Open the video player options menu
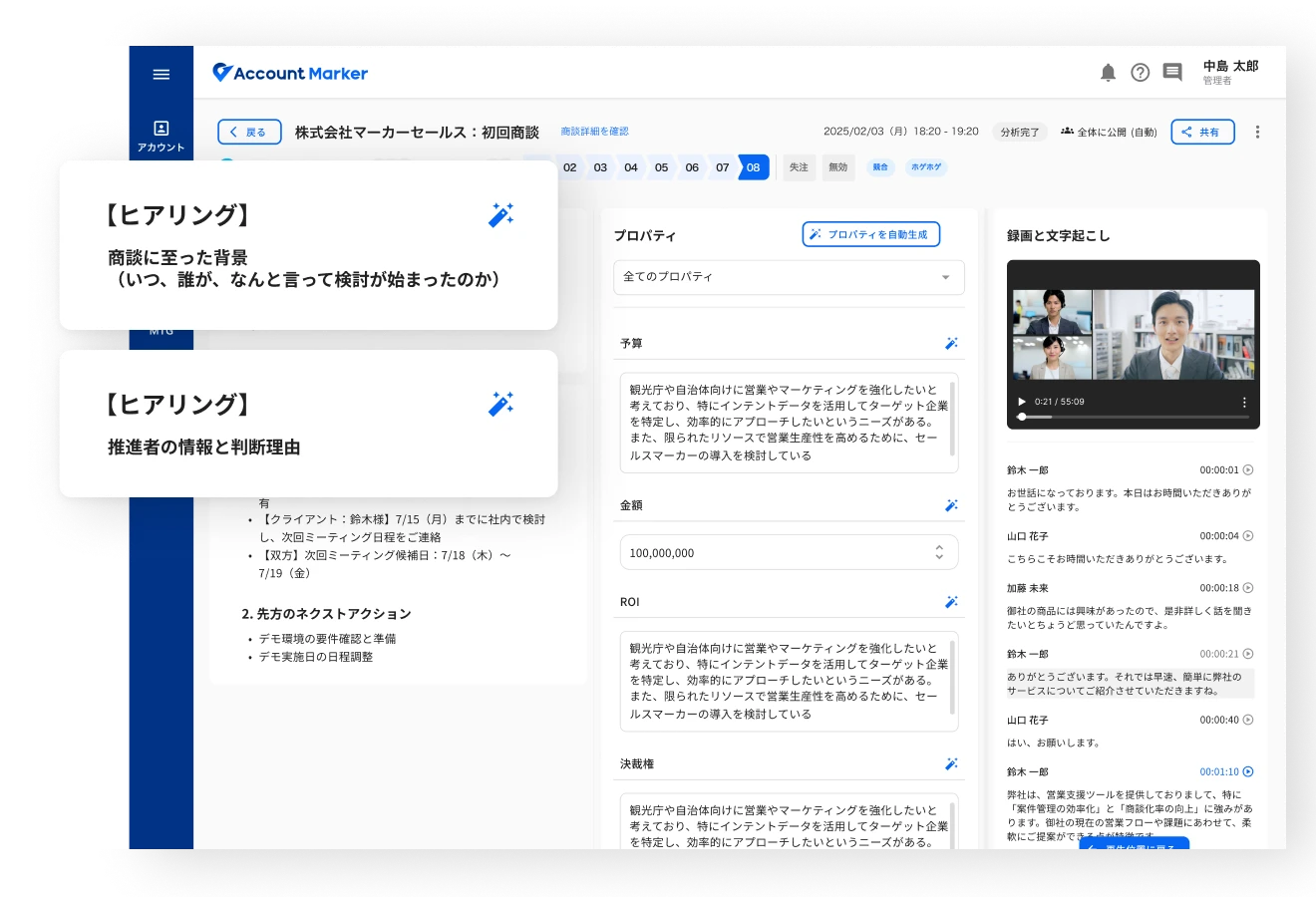 [x=1243, y=403]
